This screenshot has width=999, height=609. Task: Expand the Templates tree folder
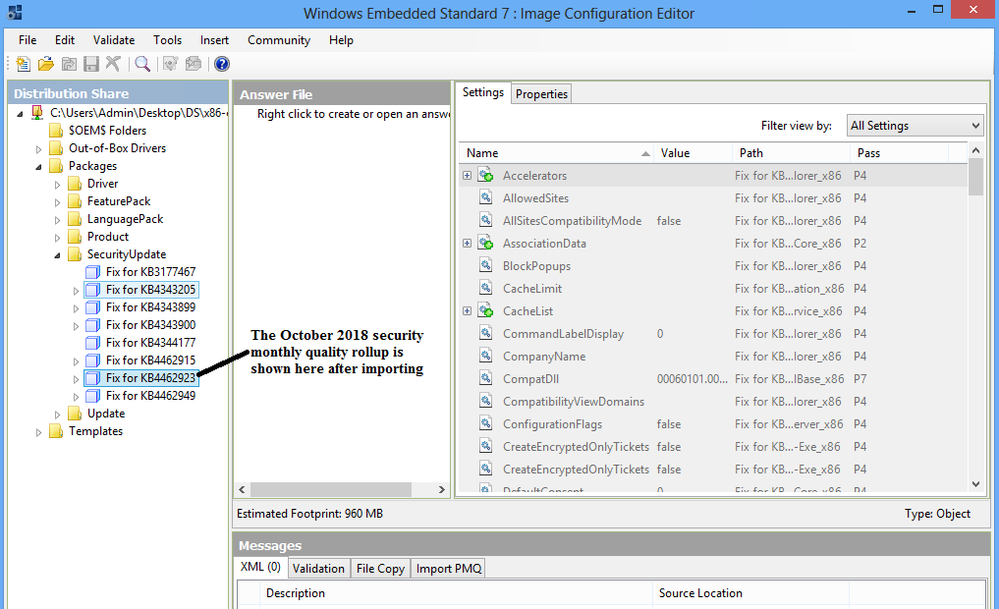38,432
